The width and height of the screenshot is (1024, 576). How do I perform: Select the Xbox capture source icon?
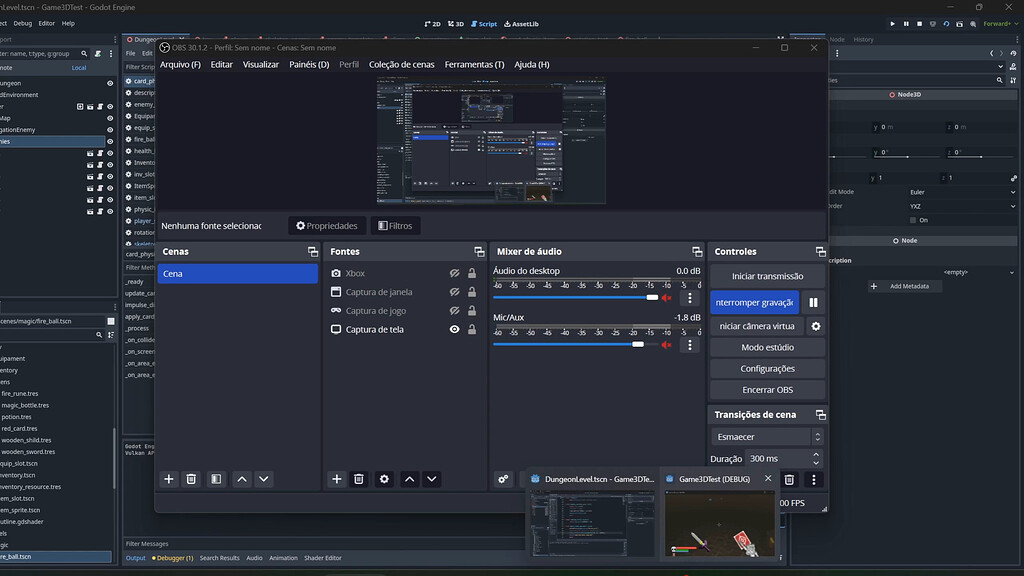coord(338,272)
